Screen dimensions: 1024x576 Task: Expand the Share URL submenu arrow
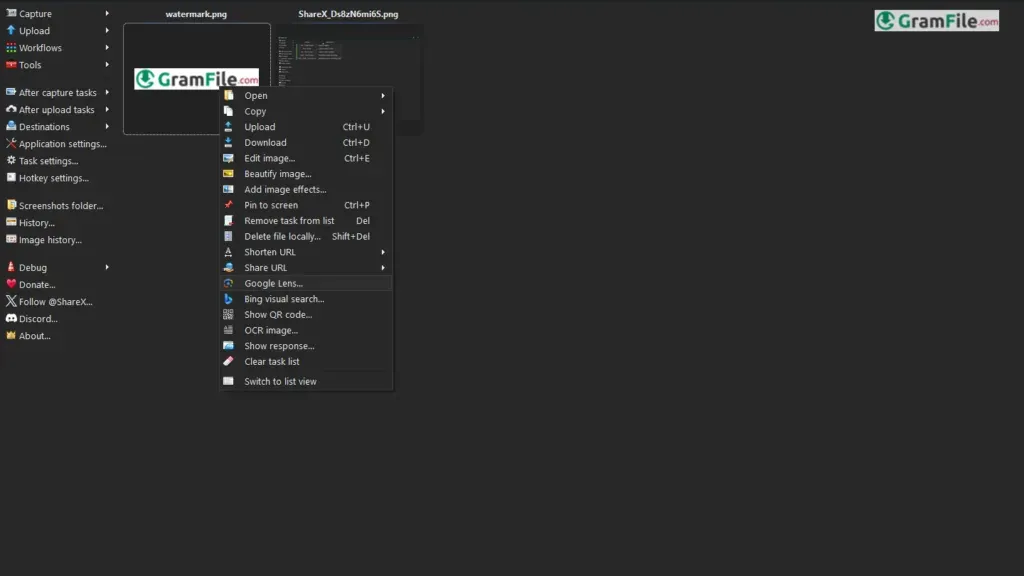pyautogui.click(x=383, y=268)
